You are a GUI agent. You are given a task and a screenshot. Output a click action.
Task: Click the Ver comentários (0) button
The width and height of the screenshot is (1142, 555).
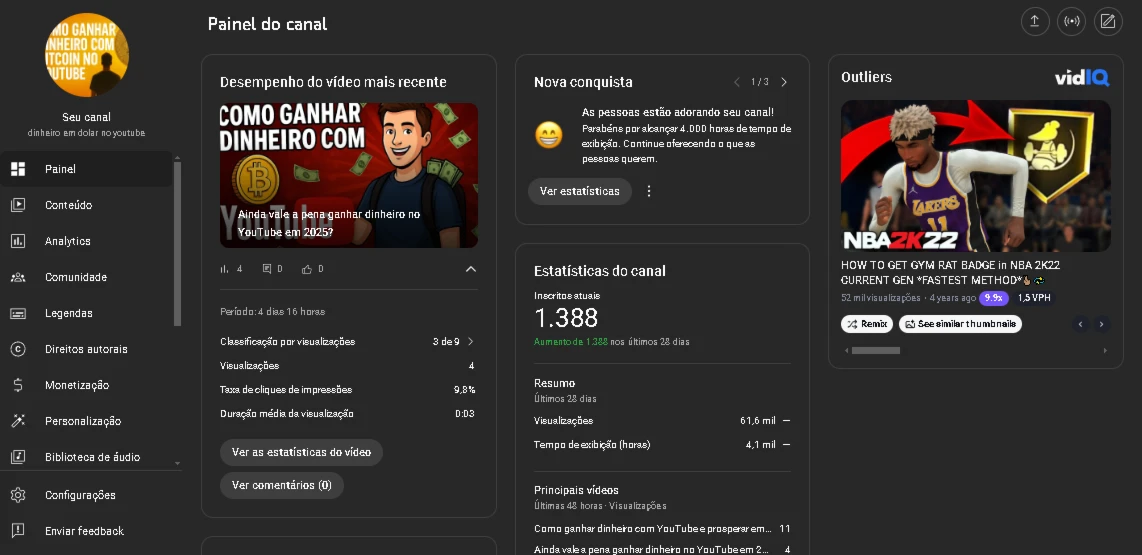coord(282,485)
